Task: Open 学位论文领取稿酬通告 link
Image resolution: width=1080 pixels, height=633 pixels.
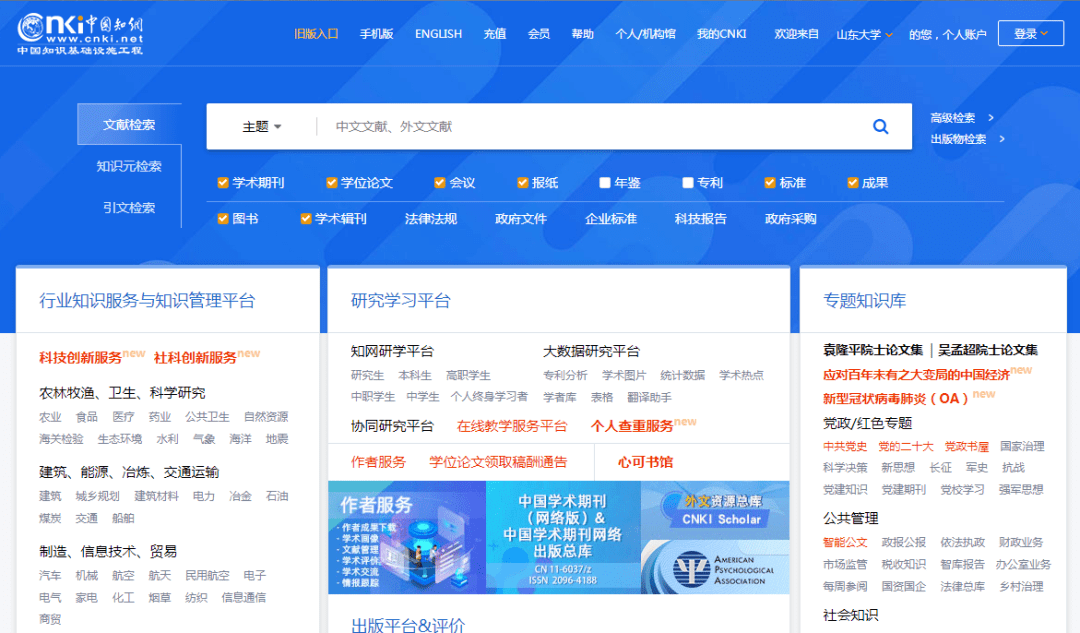Action: [498, 462]
